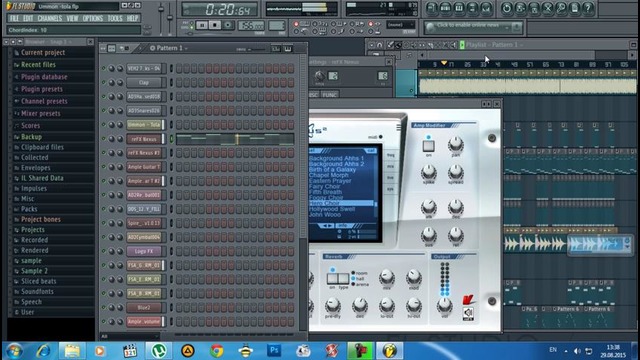
Task: Click the tempo display in transport
Action: click(x=251, y=26)
